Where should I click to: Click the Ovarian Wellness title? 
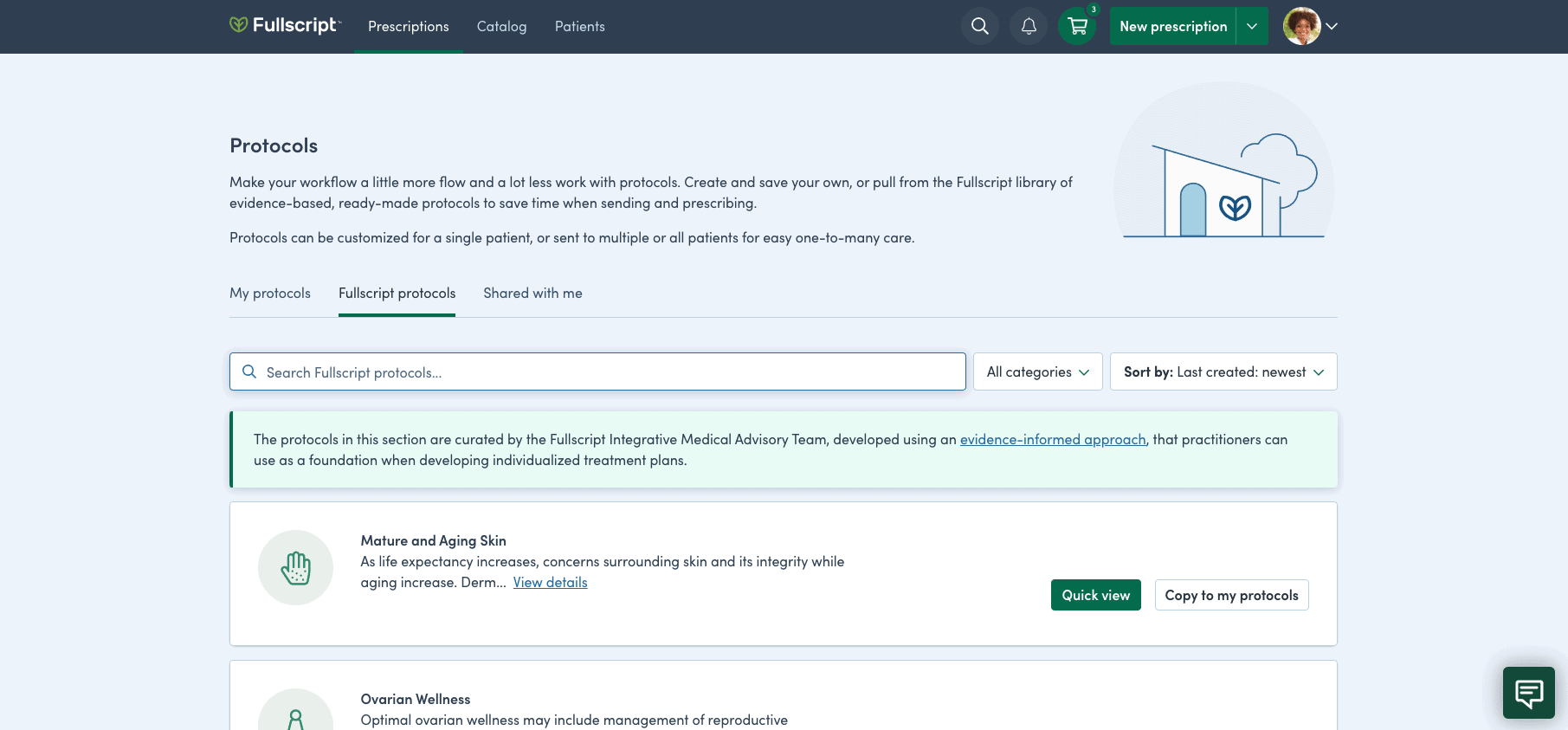(x=416, y=699)
